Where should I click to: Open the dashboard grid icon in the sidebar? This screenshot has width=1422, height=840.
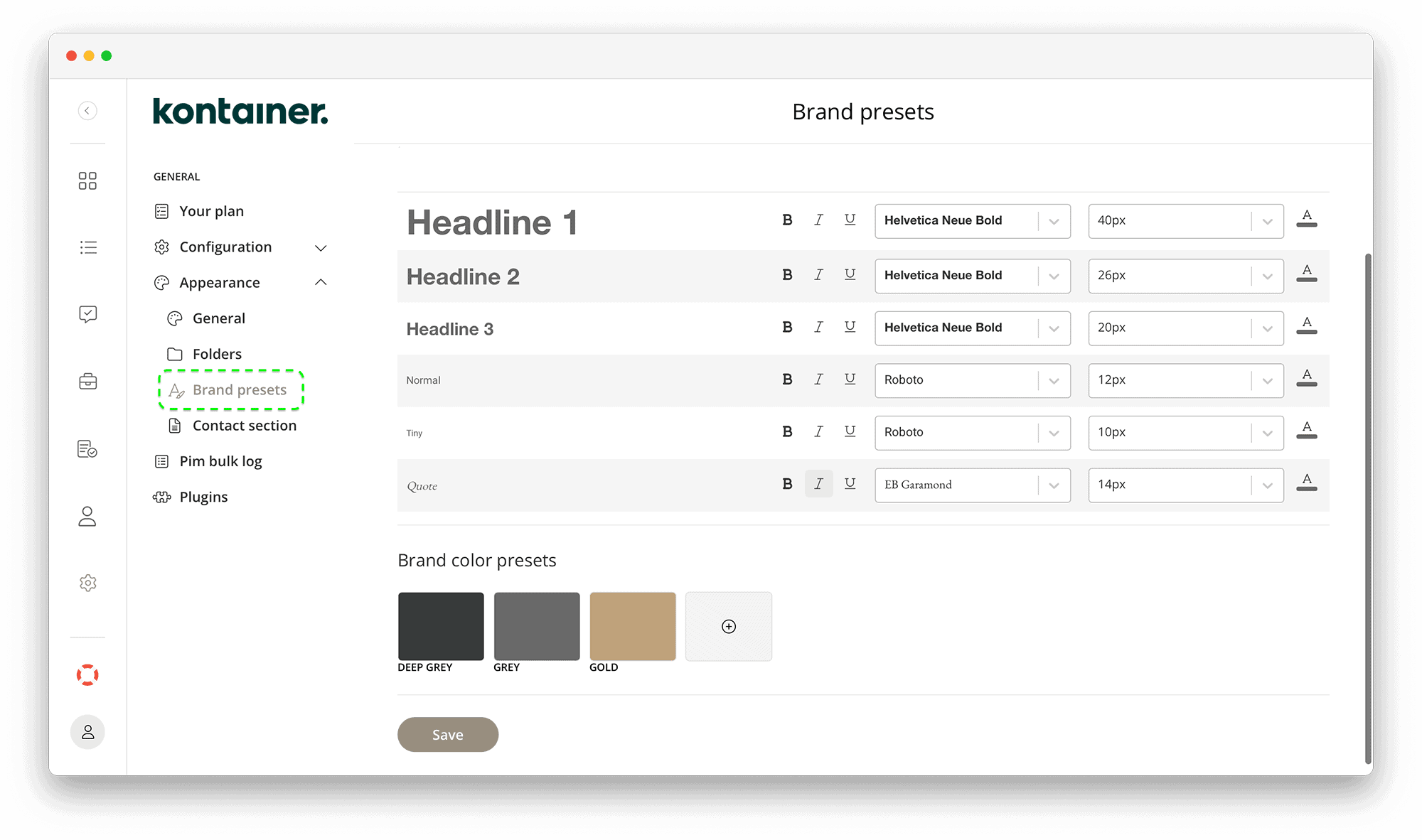[87, 181]
